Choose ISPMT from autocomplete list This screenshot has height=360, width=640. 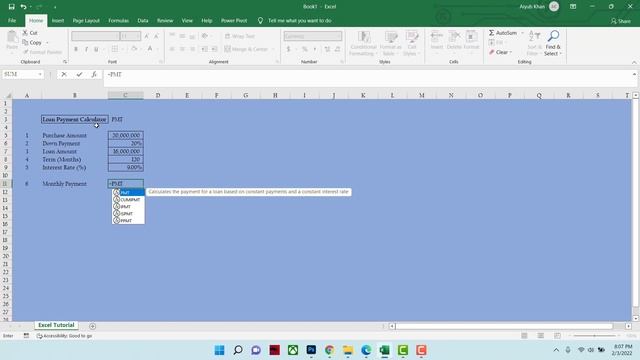pyautogui.click(x=128, y=213)
